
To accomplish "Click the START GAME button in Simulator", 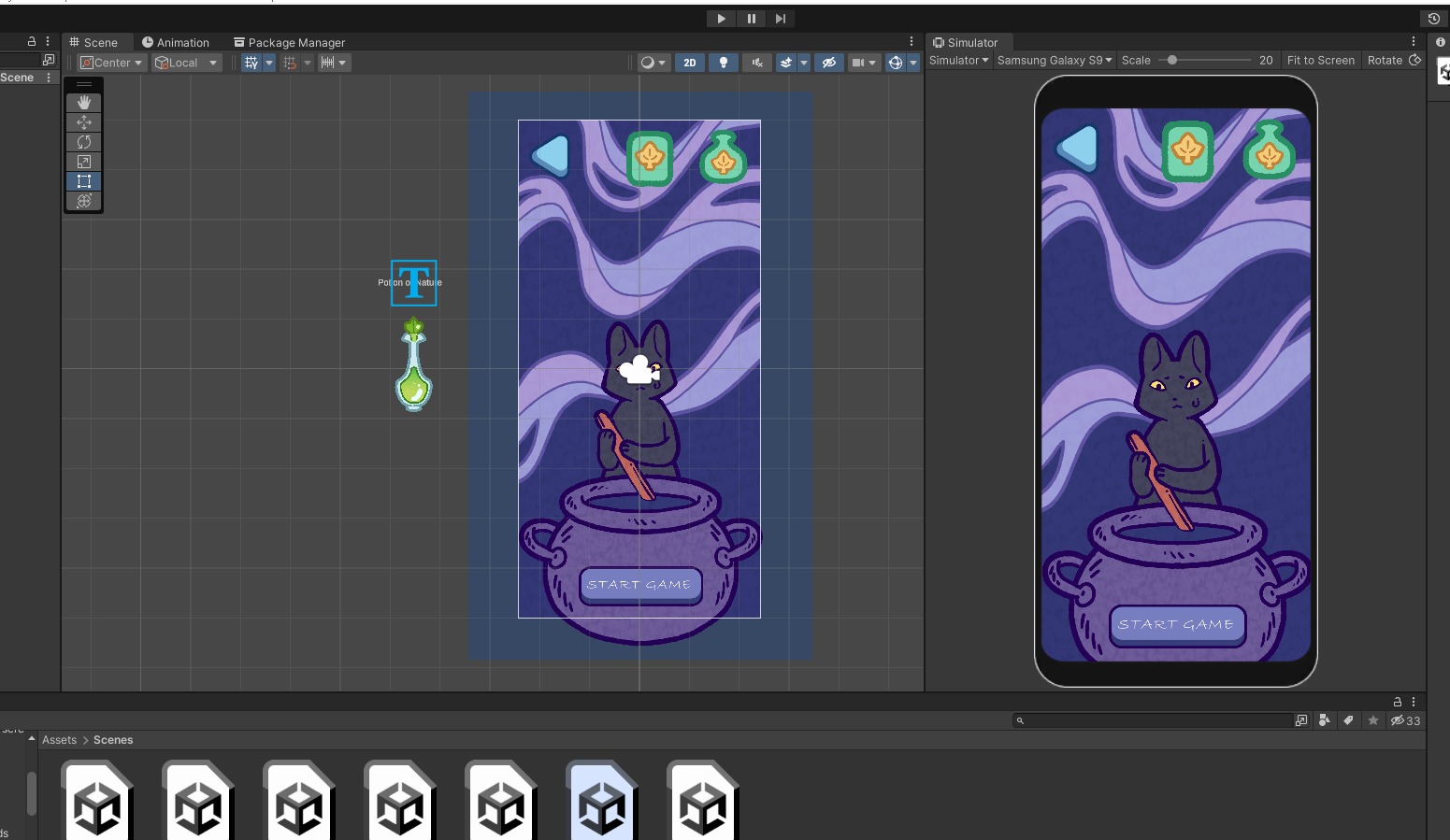I will pos(1177,624).
